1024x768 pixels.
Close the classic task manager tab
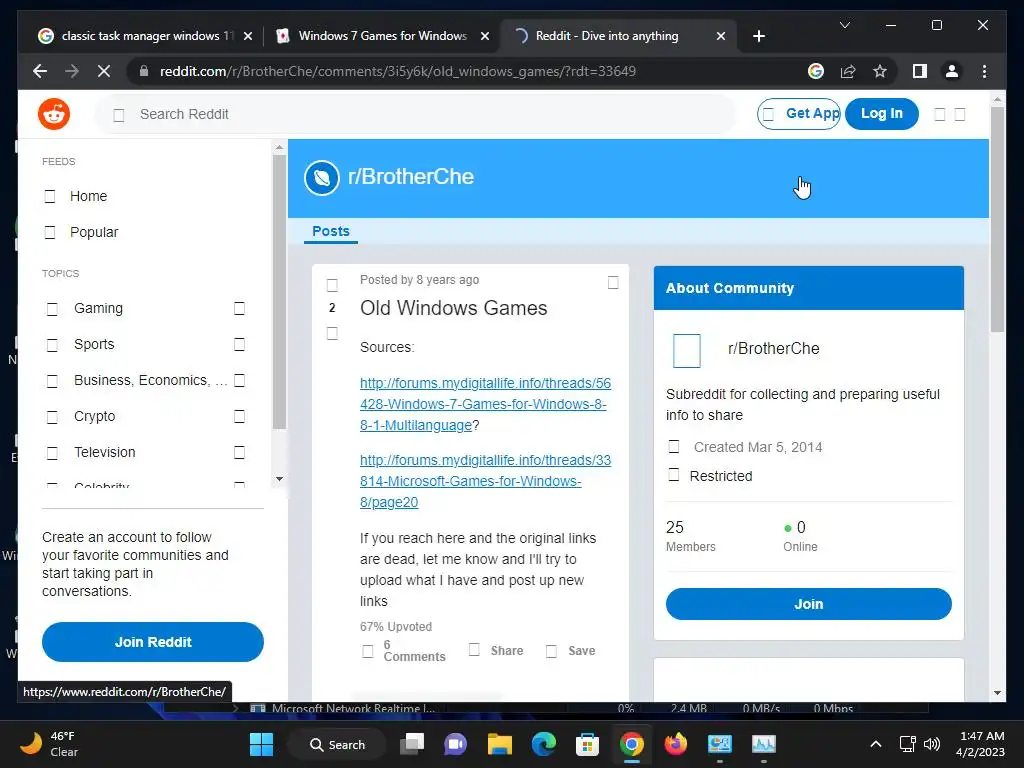248,36
